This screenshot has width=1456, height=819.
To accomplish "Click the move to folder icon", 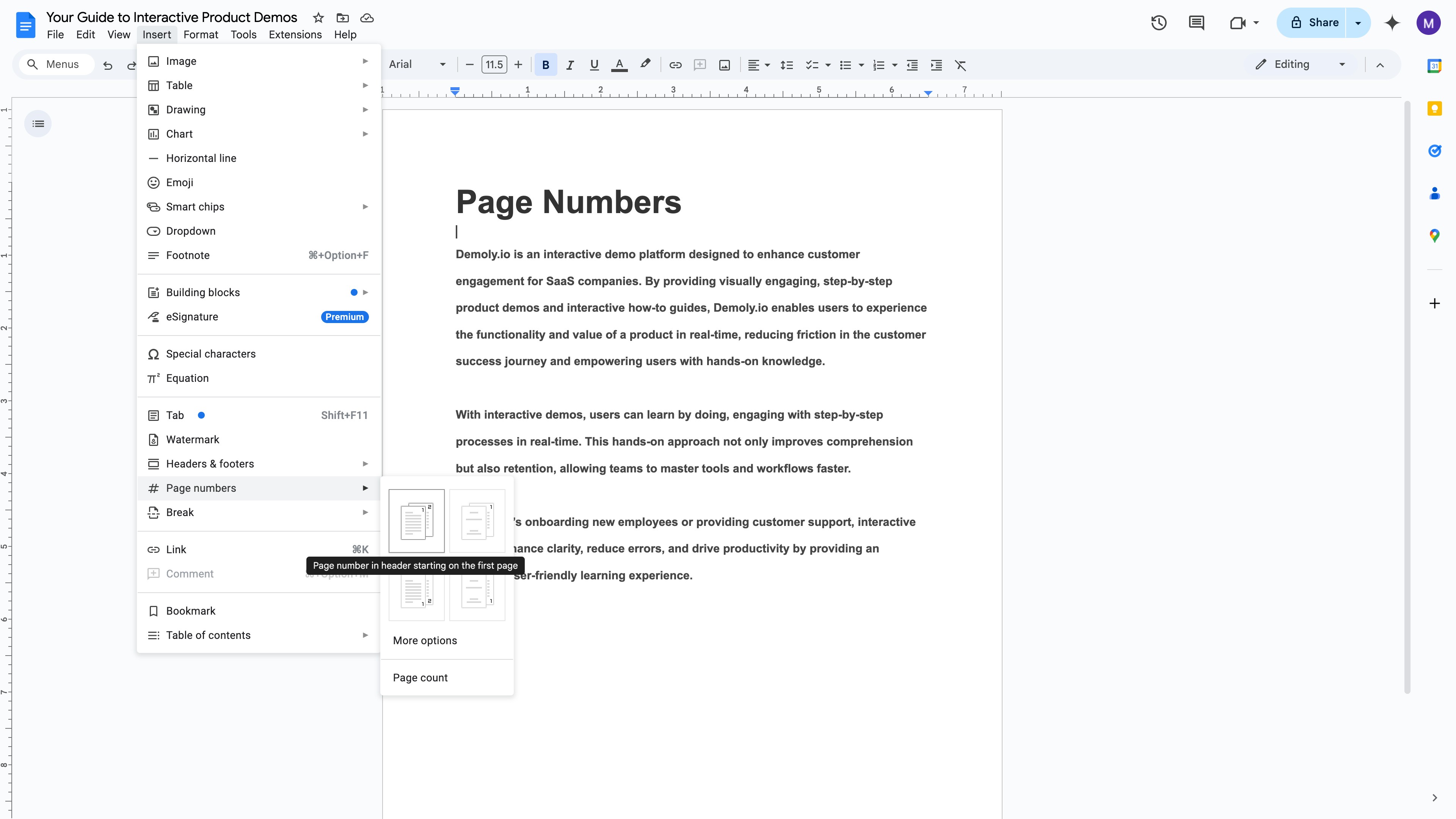I will pyautogui.click(x=342, y=17).
